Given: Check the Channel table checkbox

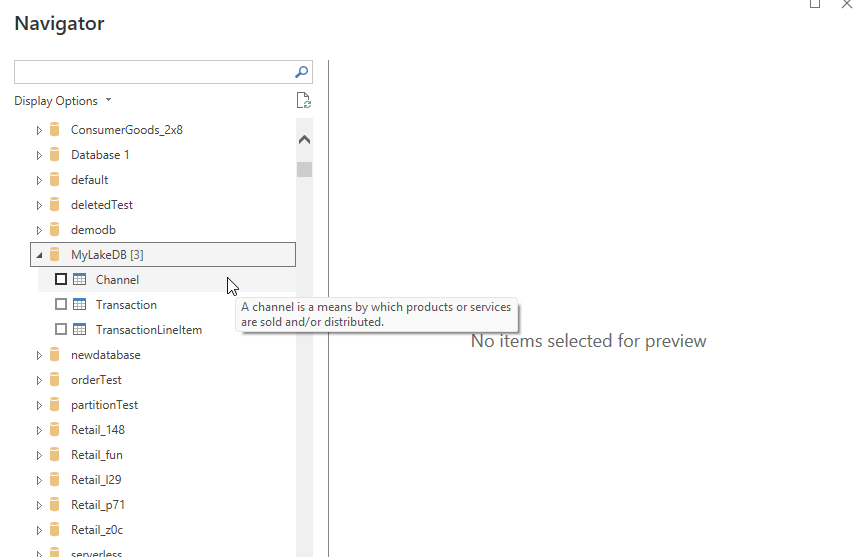Looking at the screenshot, I should tap(61, 280).
